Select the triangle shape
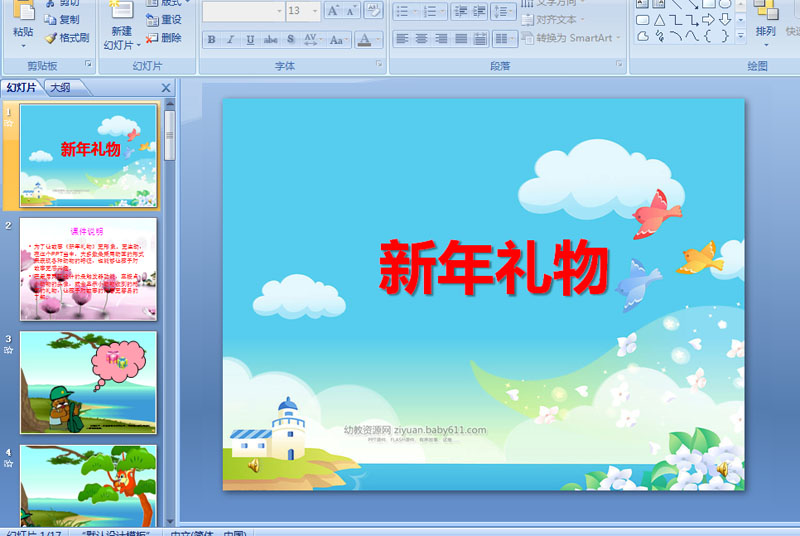This screenshot has height=536, width=800. pos(659,20)
